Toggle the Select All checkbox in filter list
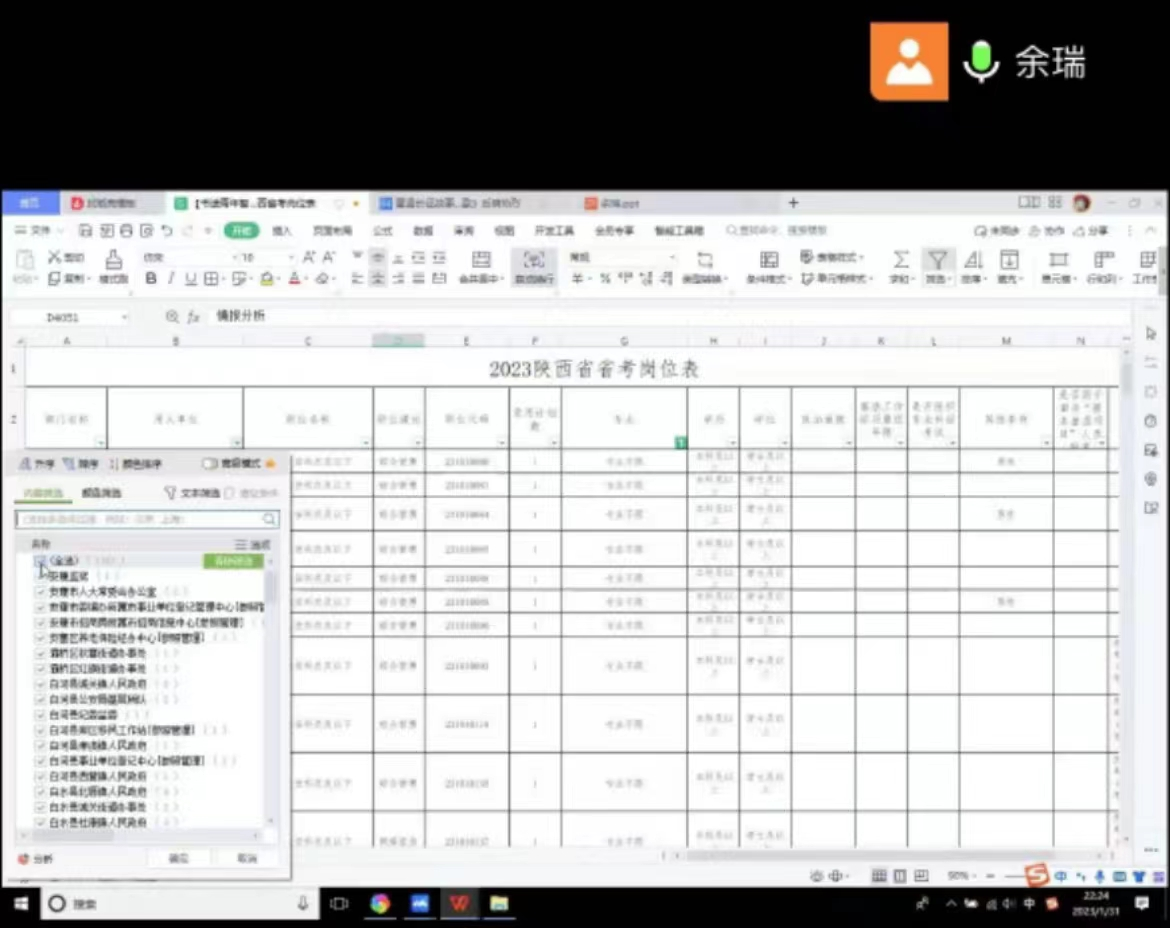 [x=40, y=561]
